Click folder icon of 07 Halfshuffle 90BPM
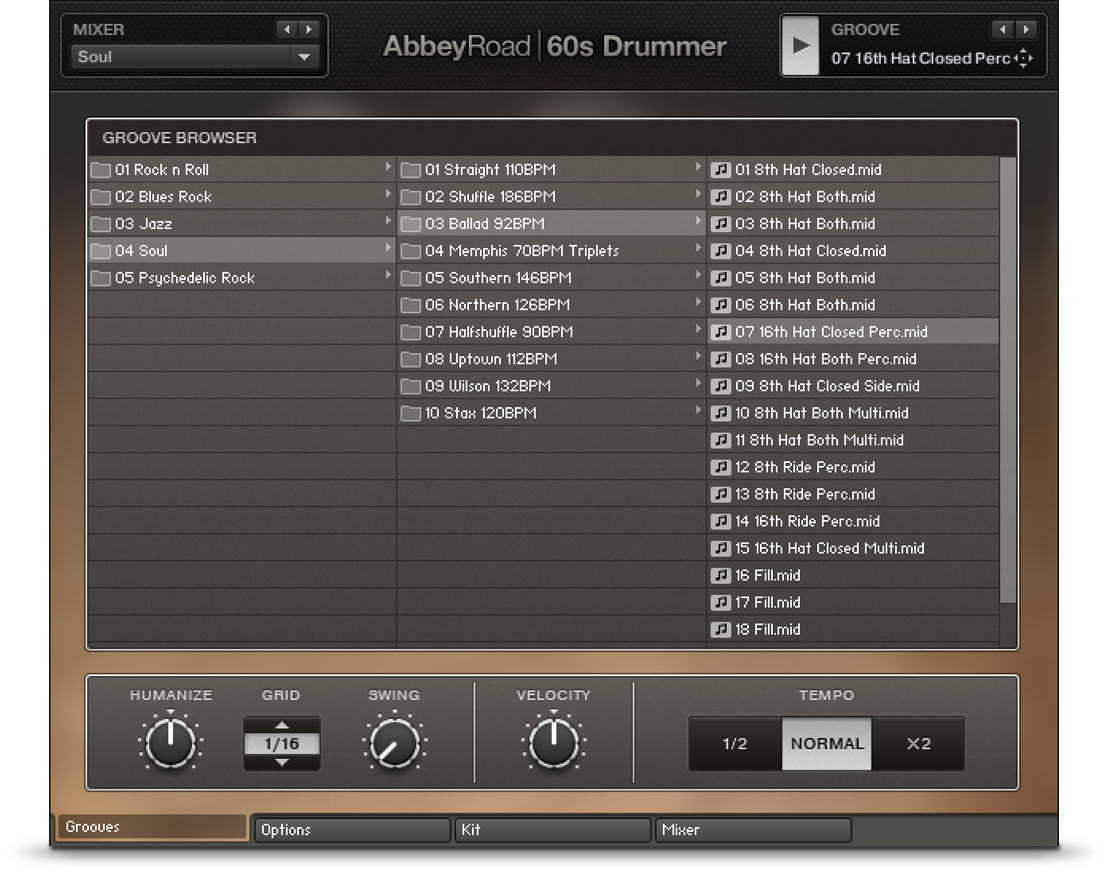 [411, 332]
